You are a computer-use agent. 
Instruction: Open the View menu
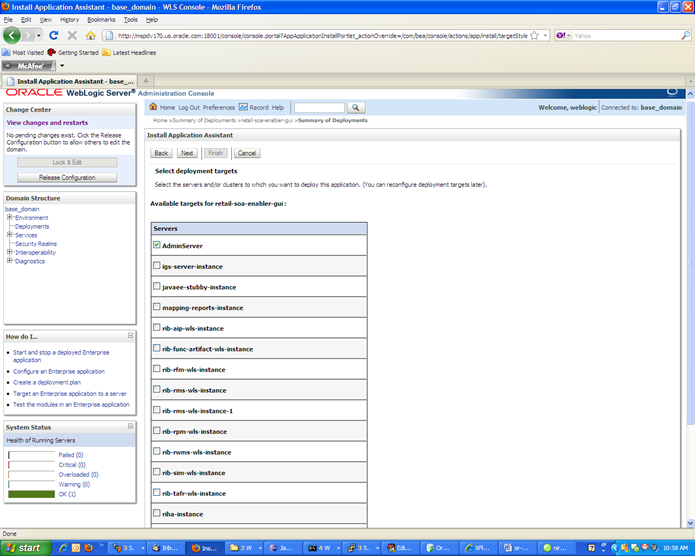pyautogui.click(x=45, y=20)
